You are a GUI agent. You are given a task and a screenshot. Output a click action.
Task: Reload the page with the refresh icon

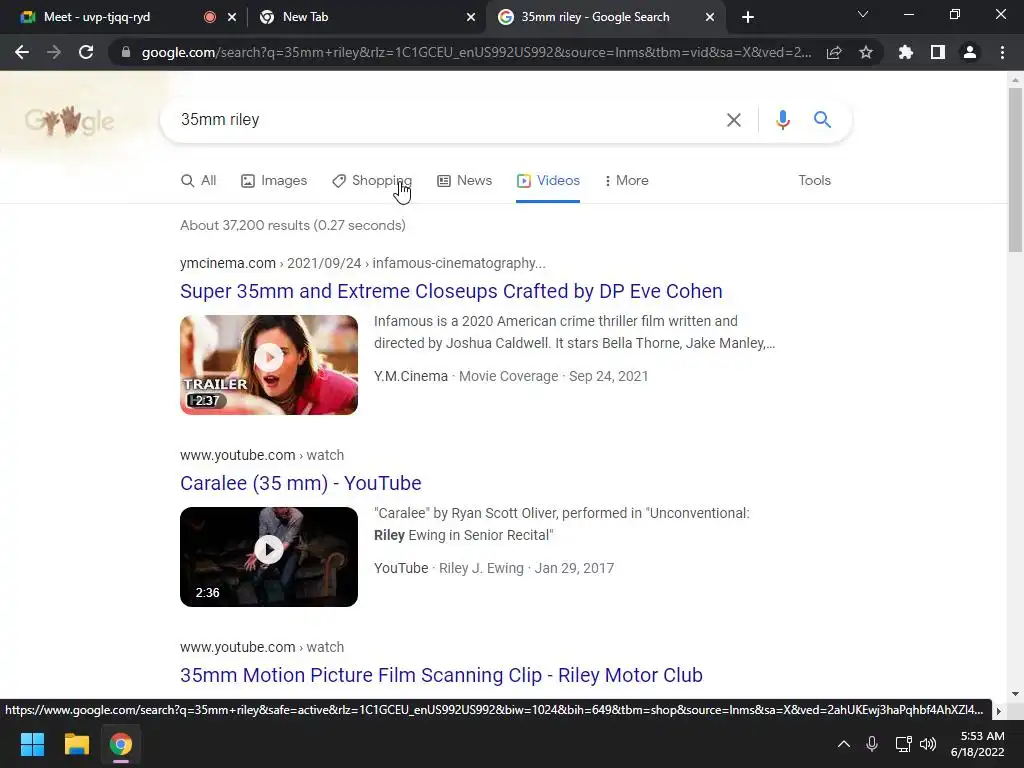[x=86, y=52]
